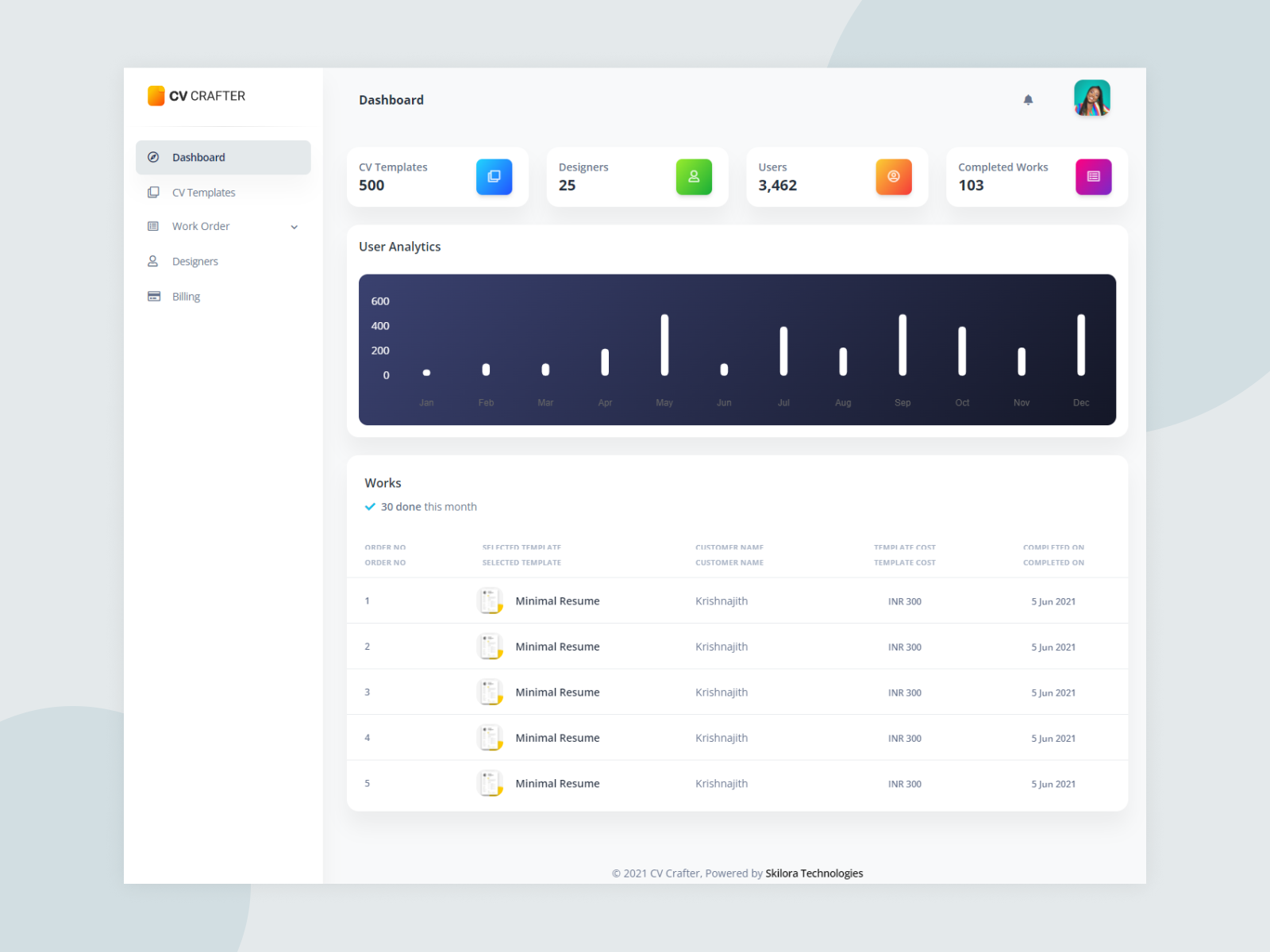Click the 30 done this month link
Screen dimensions: 1270x952
[429, 506]
